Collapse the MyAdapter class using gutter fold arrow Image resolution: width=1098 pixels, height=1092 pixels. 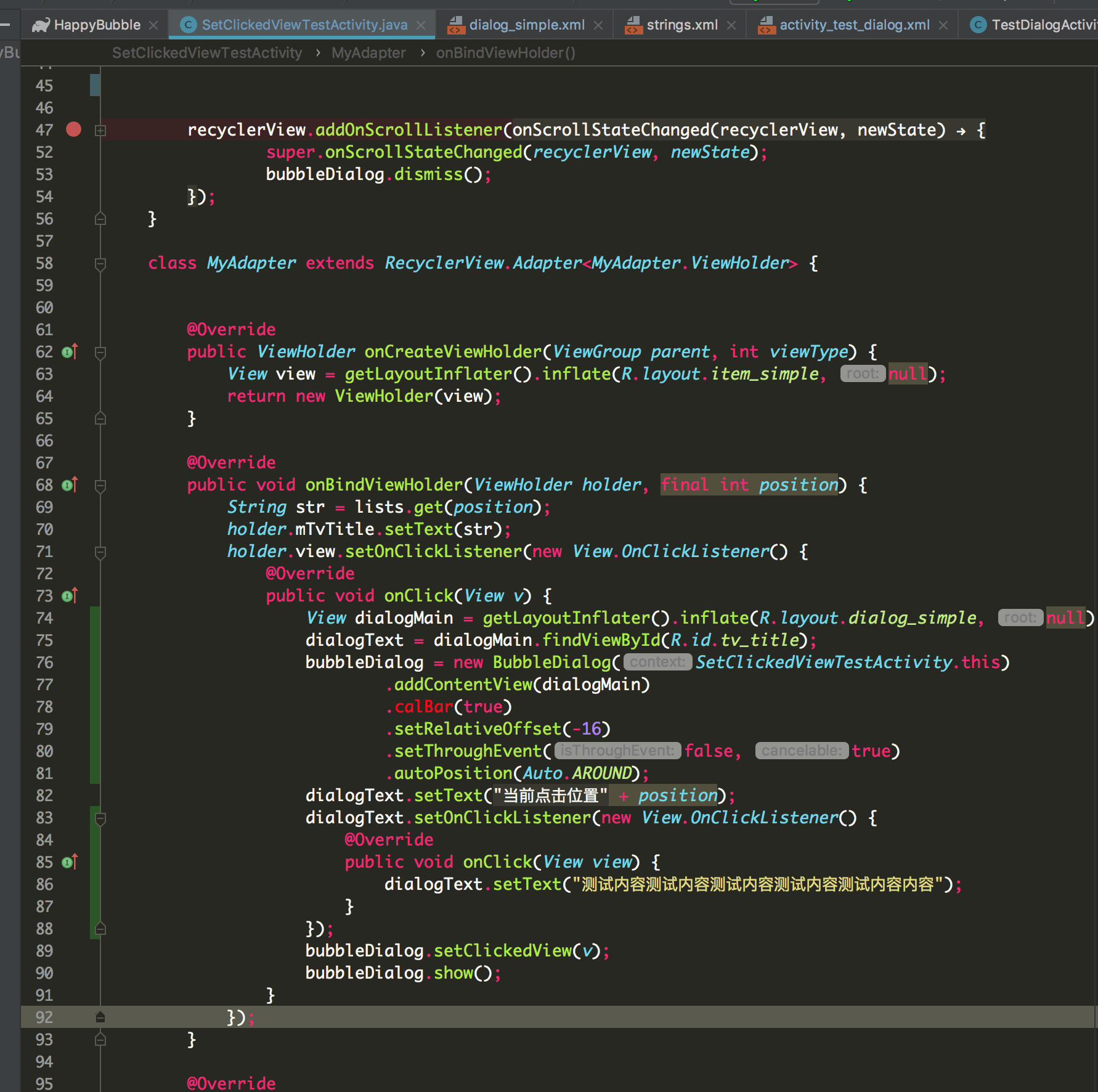tap(100, 263)
